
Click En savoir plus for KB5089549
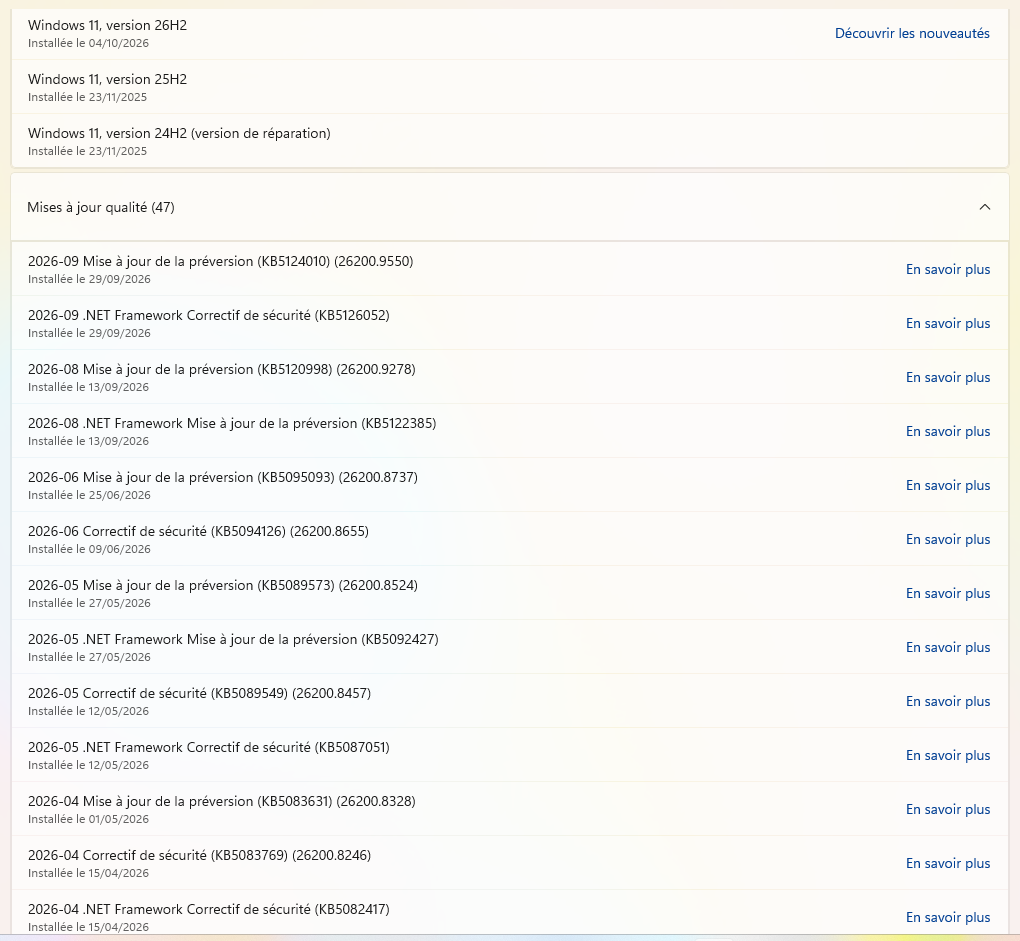pyautogui.click(x=948, y=701)
